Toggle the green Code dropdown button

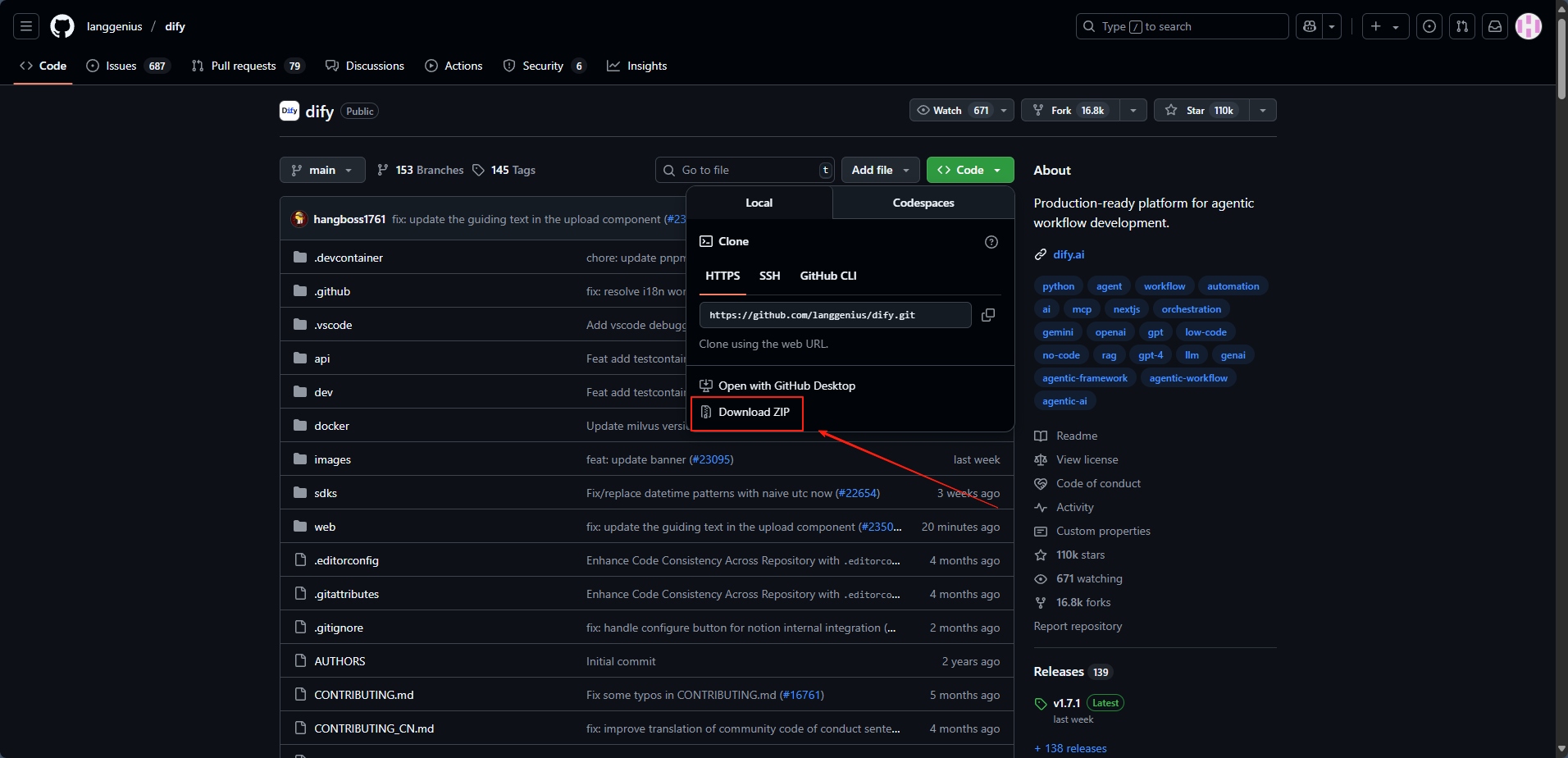970,170
